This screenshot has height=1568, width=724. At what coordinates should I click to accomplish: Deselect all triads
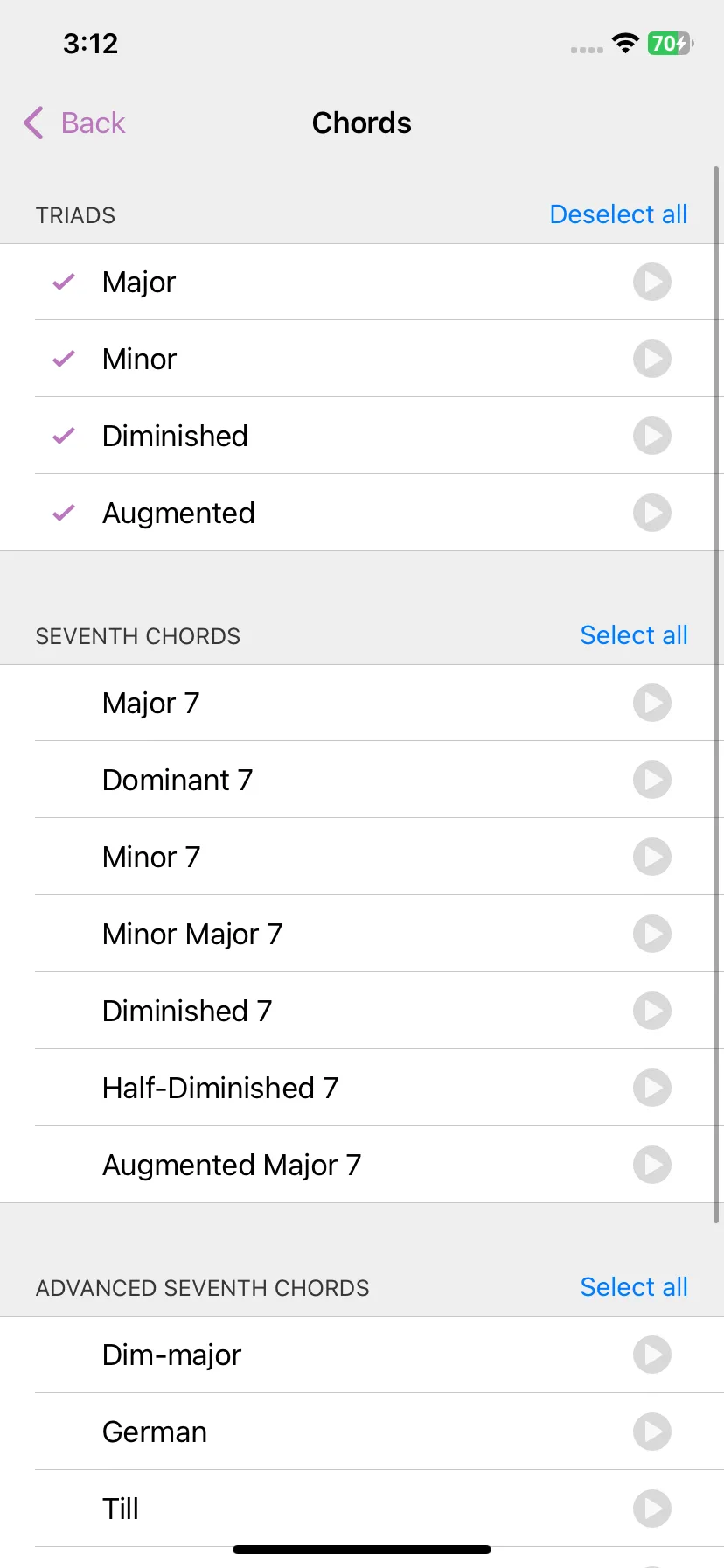coord(618,214)
